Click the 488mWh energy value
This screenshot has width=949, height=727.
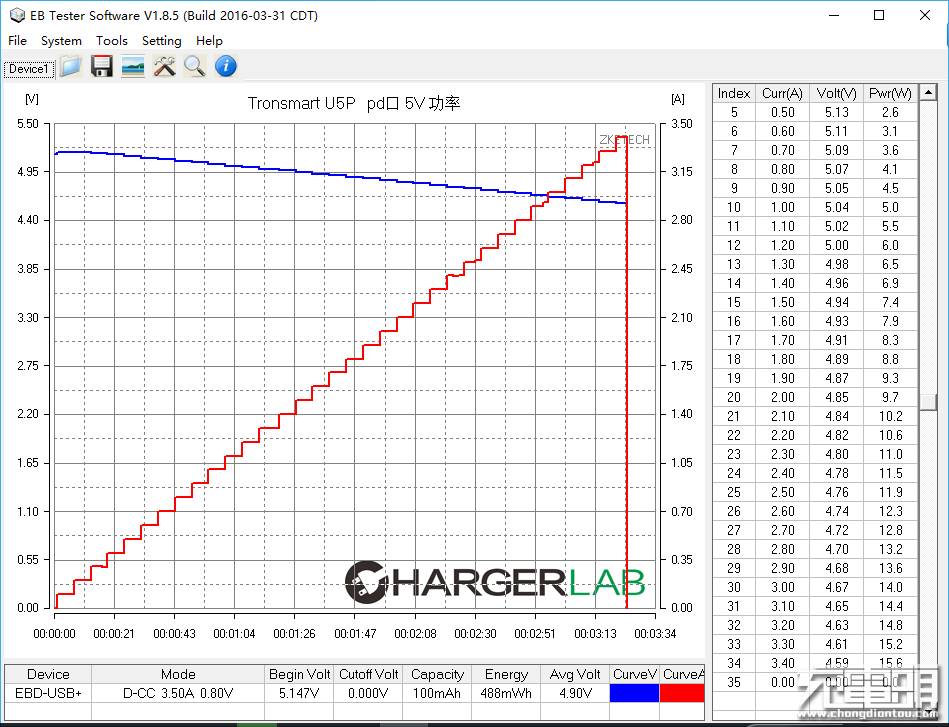pyautogui.click(x=506, y=693)
